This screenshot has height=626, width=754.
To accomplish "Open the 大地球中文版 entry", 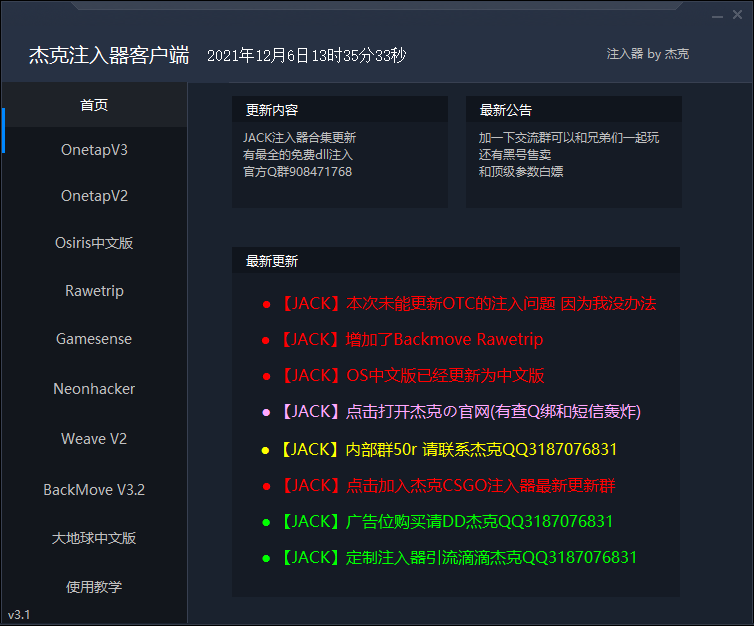I will tap(94, 538).
